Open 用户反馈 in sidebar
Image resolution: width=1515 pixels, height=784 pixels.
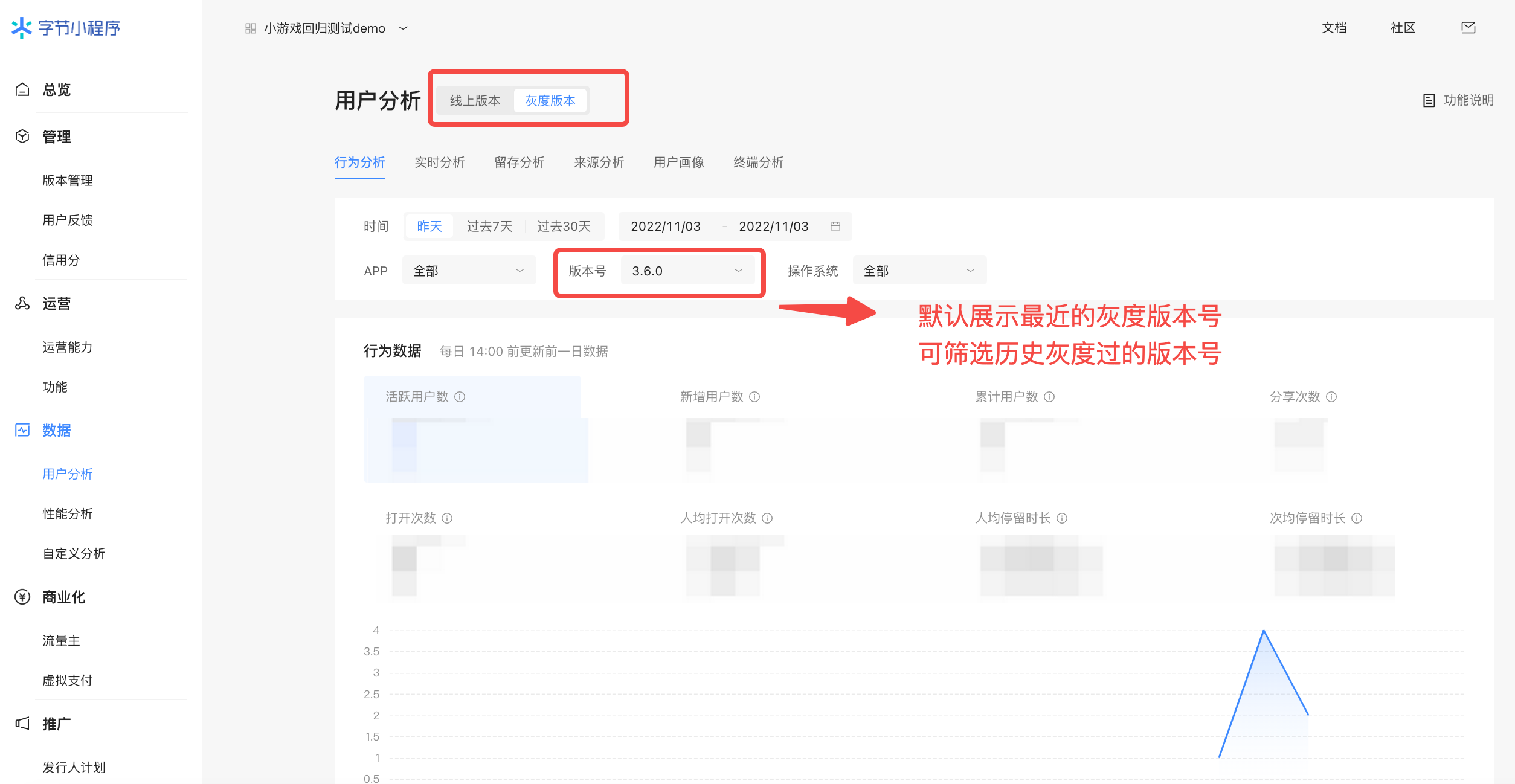[68, 220]
